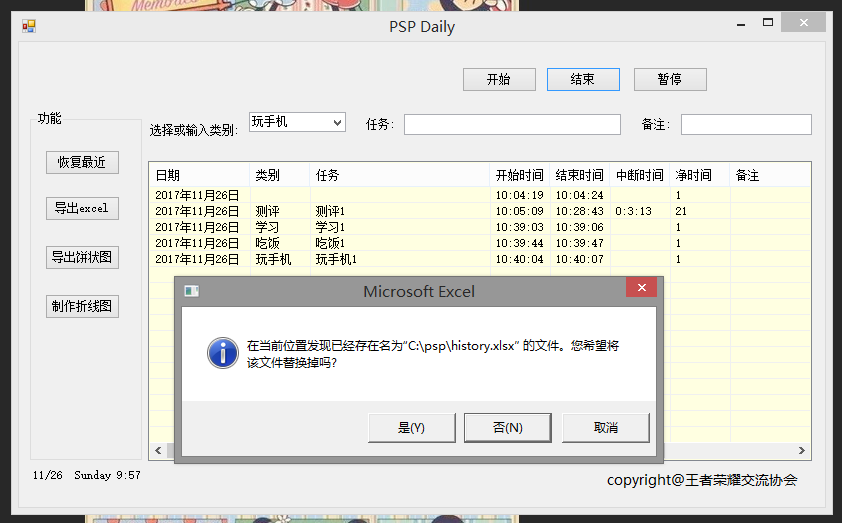Click the 结束时间 column header

[579, 175]
